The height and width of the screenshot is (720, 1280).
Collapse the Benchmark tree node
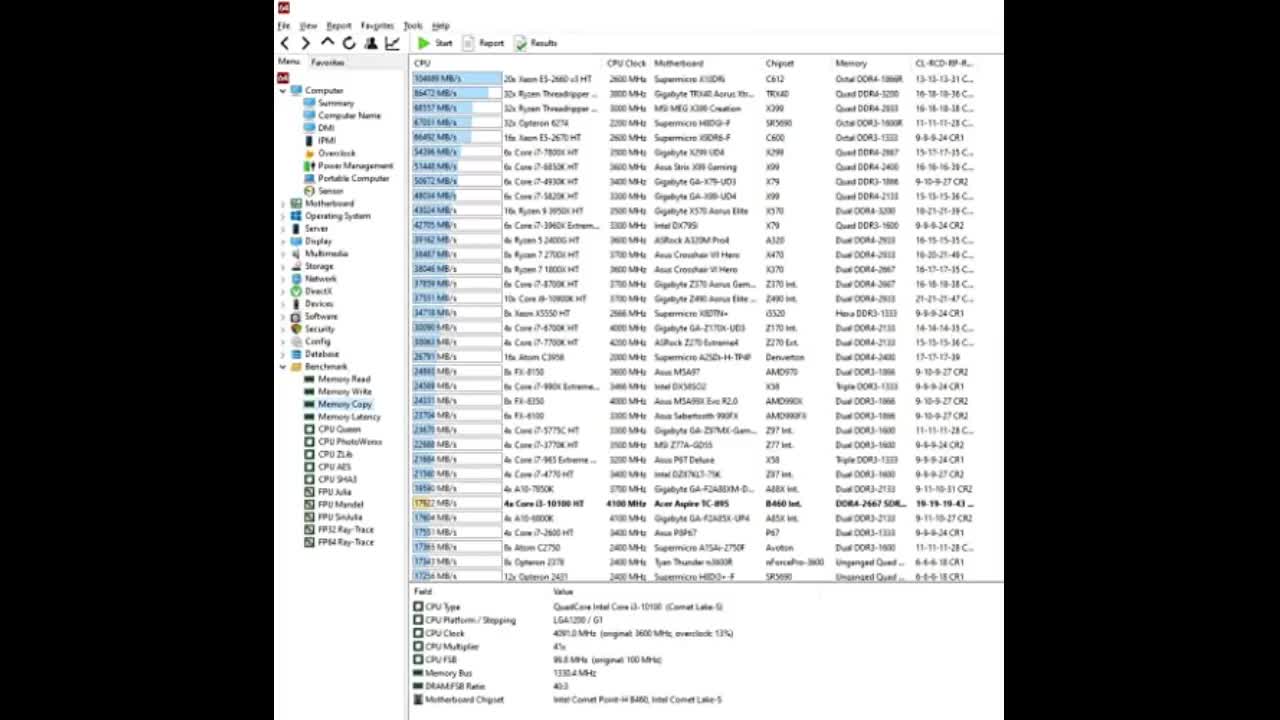pos(283,367)
